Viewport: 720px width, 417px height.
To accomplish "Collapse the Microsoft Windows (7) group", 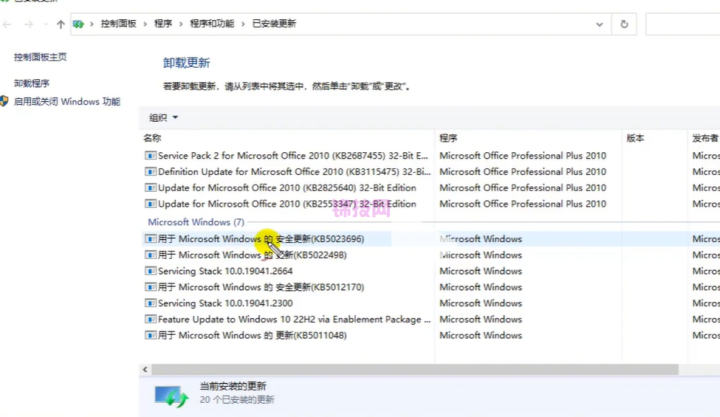I will (x=196, y=222).
